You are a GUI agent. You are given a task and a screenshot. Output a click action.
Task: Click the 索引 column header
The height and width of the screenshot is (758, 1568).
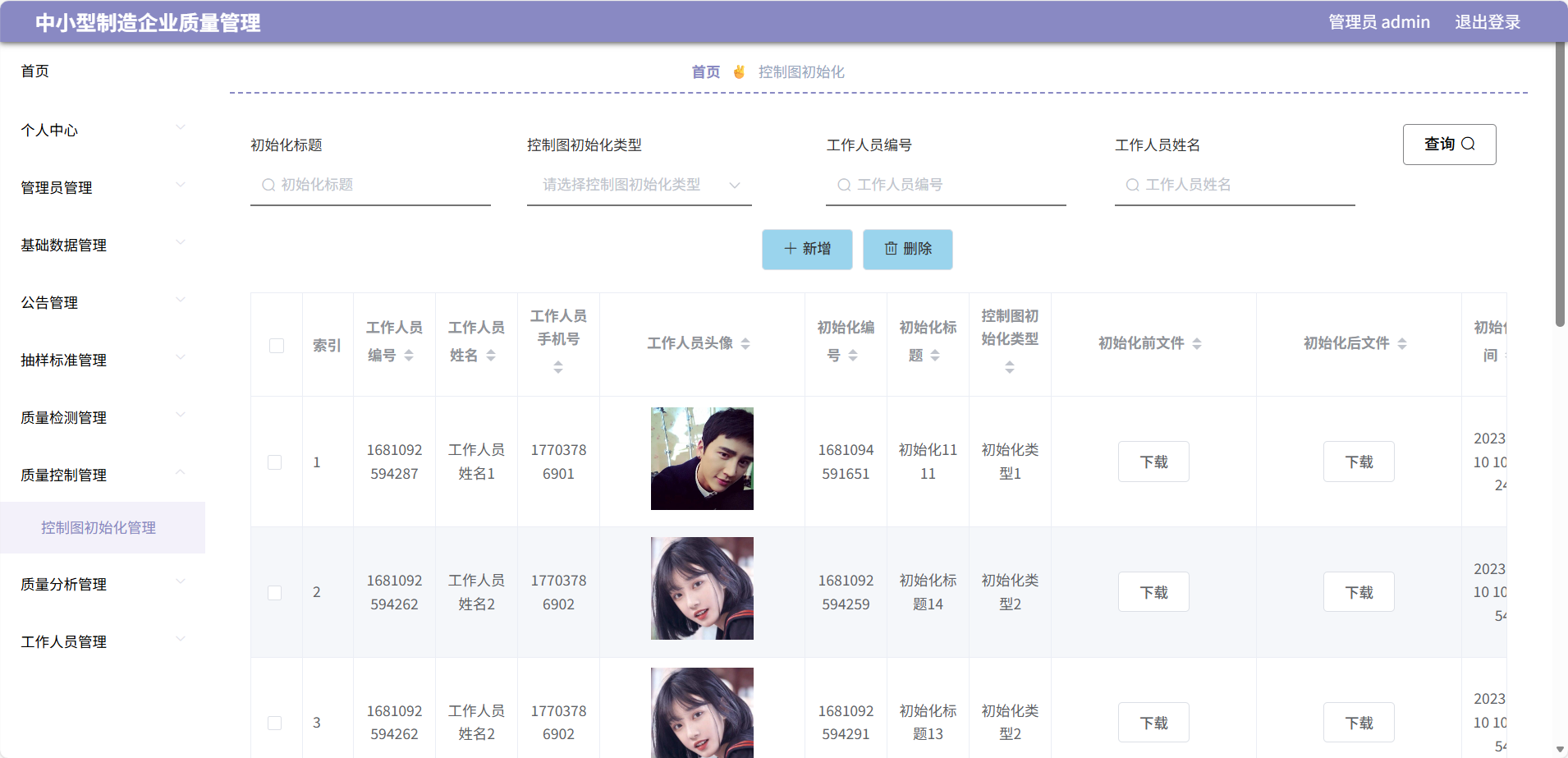click(x=327, y=346)
